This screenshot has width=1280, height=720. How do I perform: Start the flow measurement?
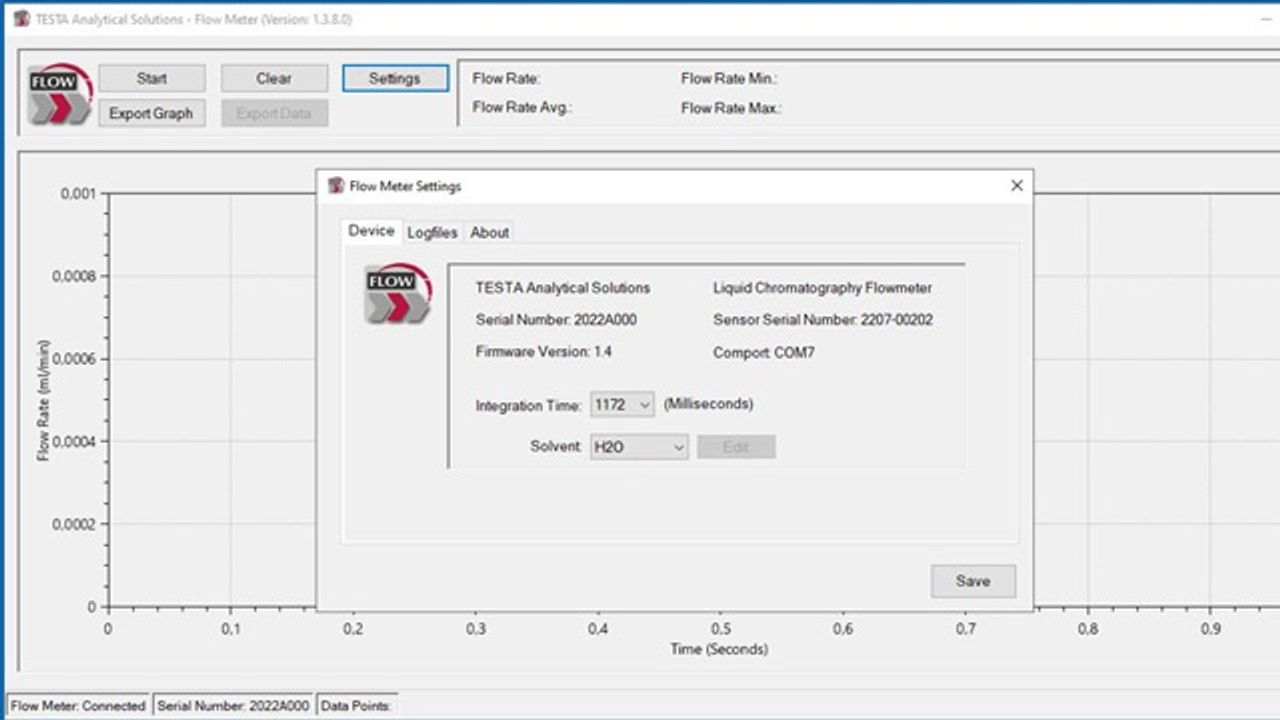[x=152, y=78]
